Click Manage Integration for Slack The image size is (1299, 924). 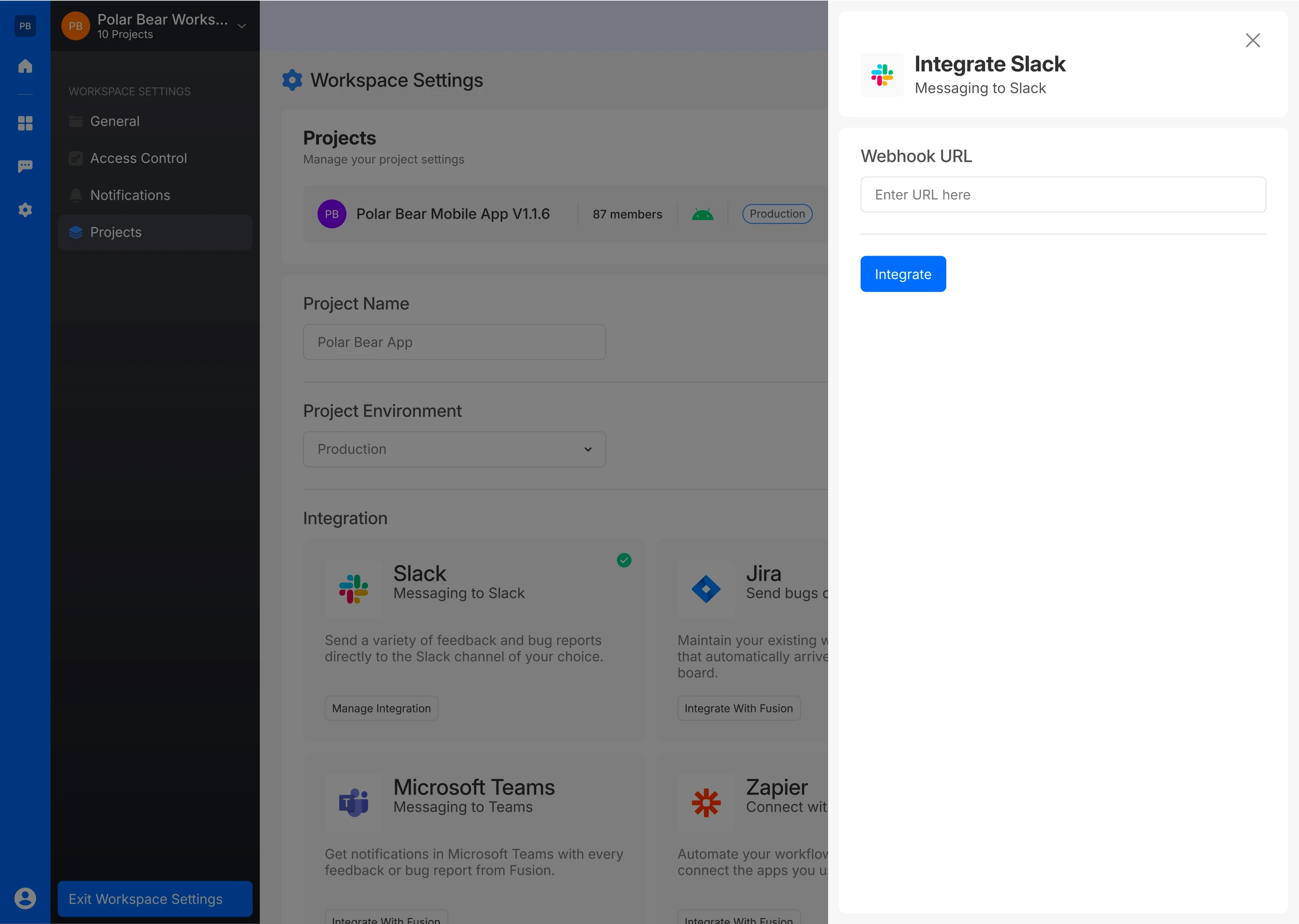pos(381,708)
